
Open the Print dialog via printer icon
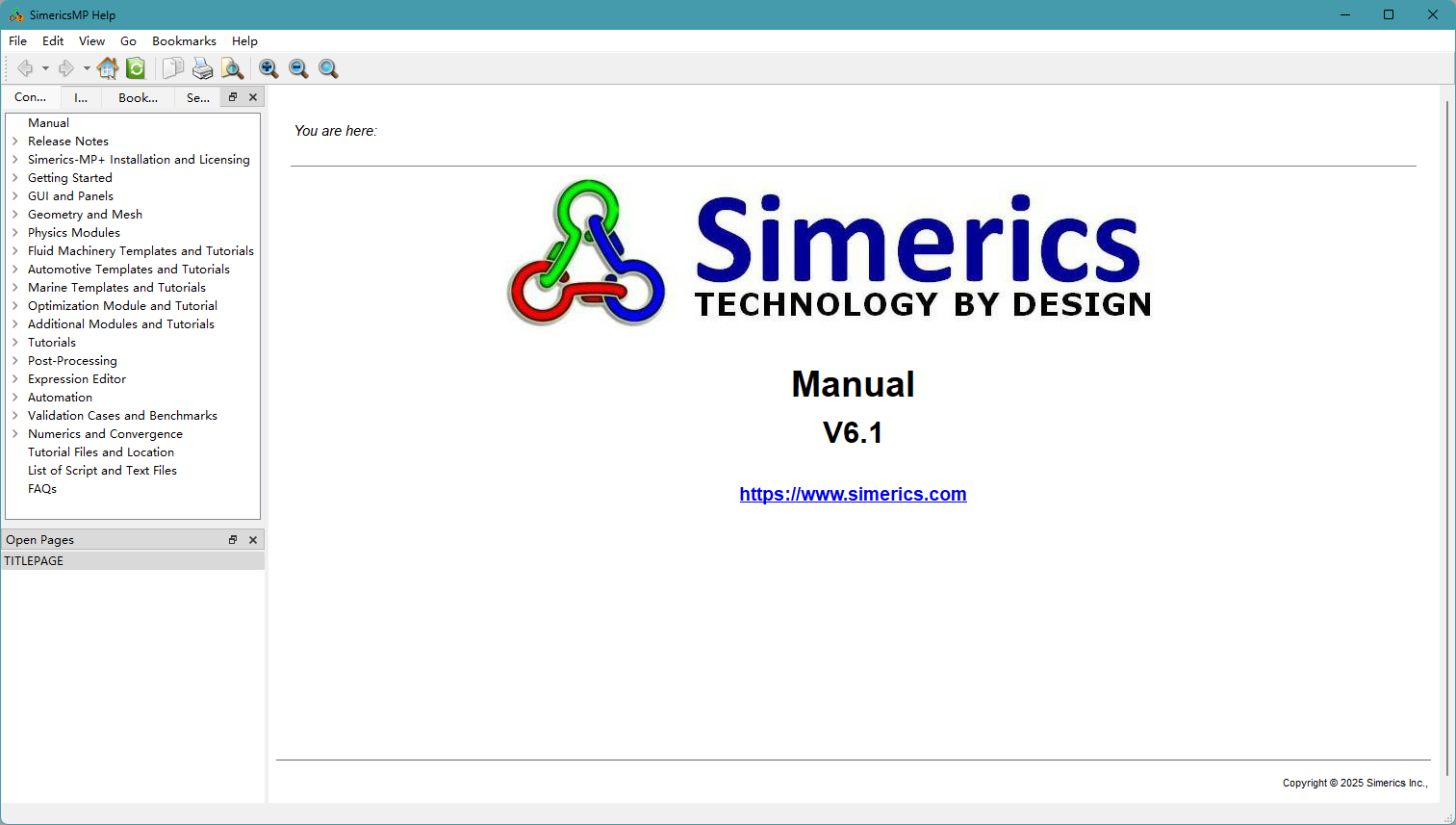click(x=202, y=68)
